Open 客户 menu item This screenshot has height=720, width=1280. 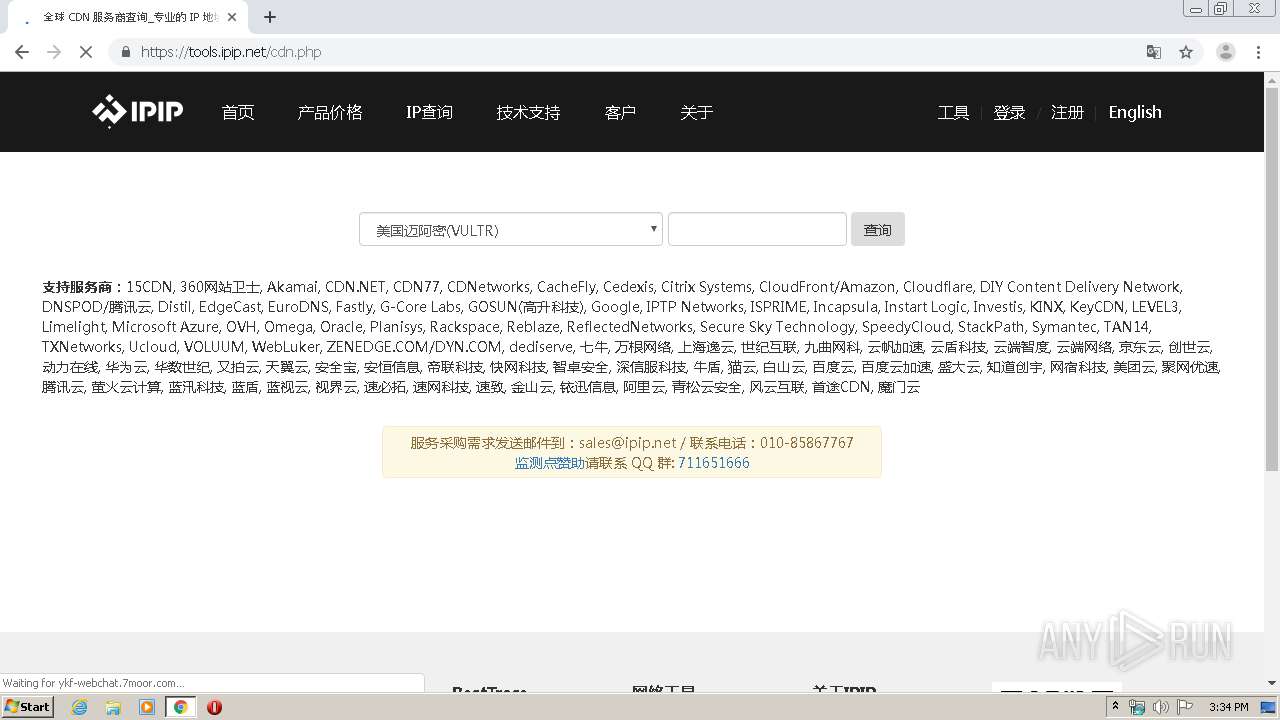(620, 112)
